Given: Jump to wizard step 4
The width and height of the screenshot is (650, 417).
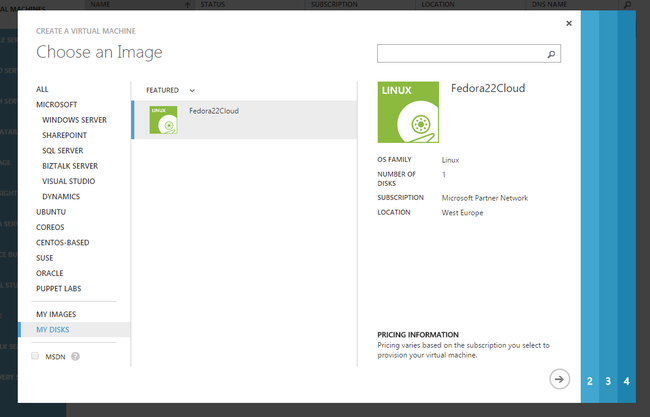Looking at the screenshot, I should [627, 381].
